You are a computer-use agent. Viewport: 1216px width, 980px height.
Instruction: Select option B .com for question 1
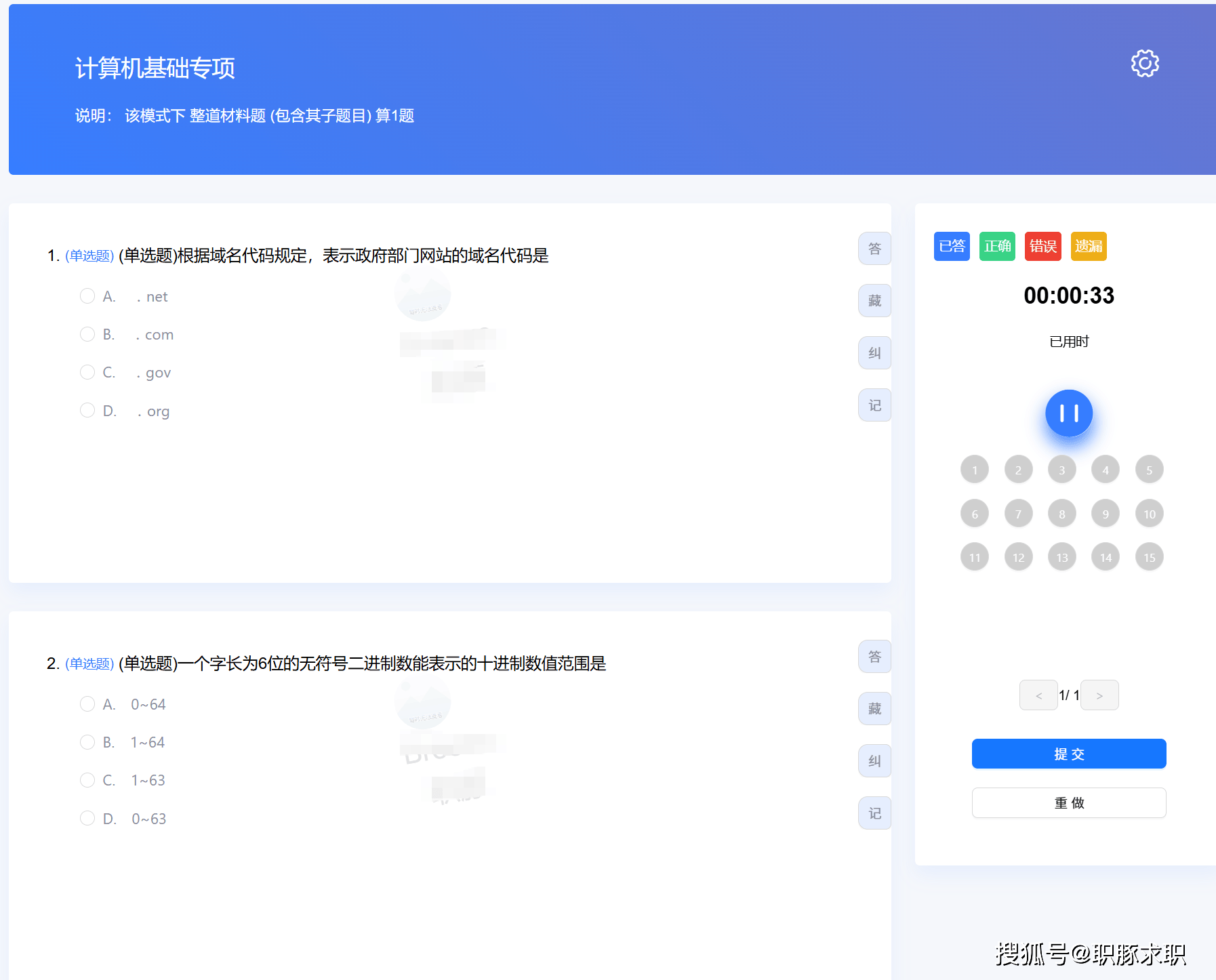[x=87, y=334]
